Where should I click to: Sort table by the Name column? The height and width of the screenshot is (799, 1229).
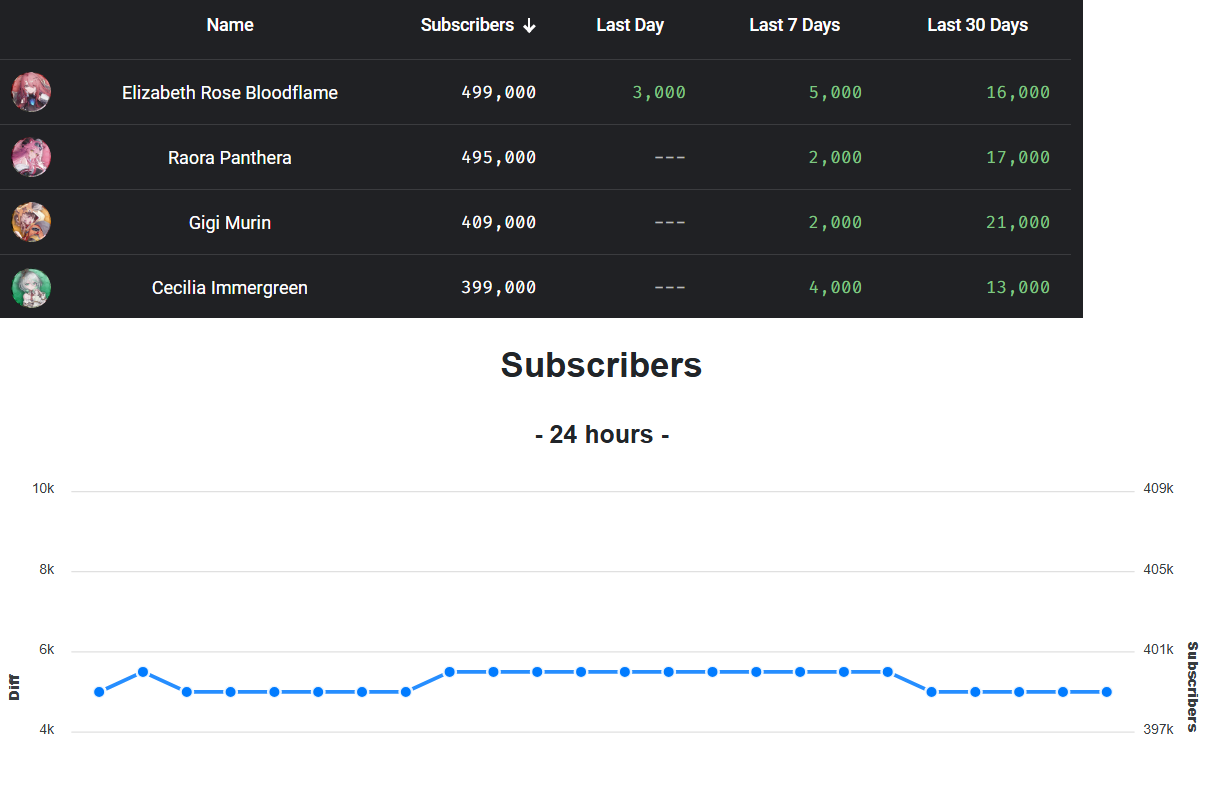[x=230, y=25]
